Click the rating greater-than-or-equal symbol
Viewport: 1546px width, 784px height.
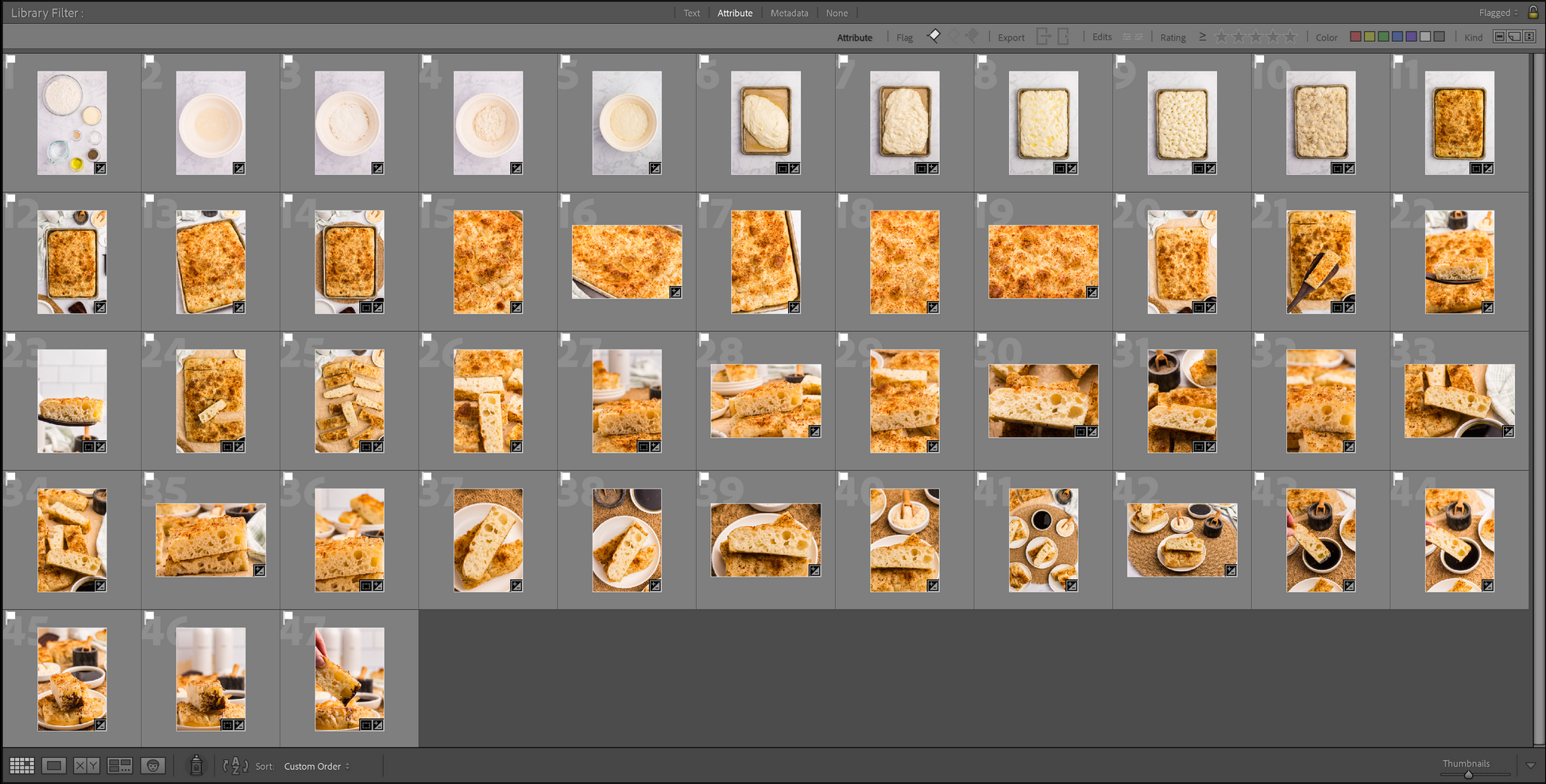click(1202, 37)
